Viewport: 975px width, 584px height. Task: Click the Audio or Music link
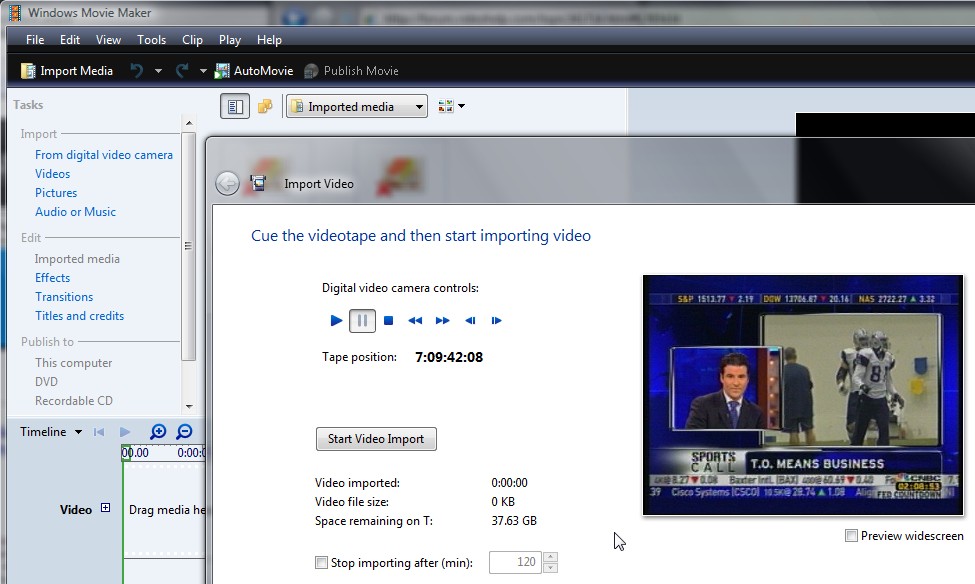(75, 211)
